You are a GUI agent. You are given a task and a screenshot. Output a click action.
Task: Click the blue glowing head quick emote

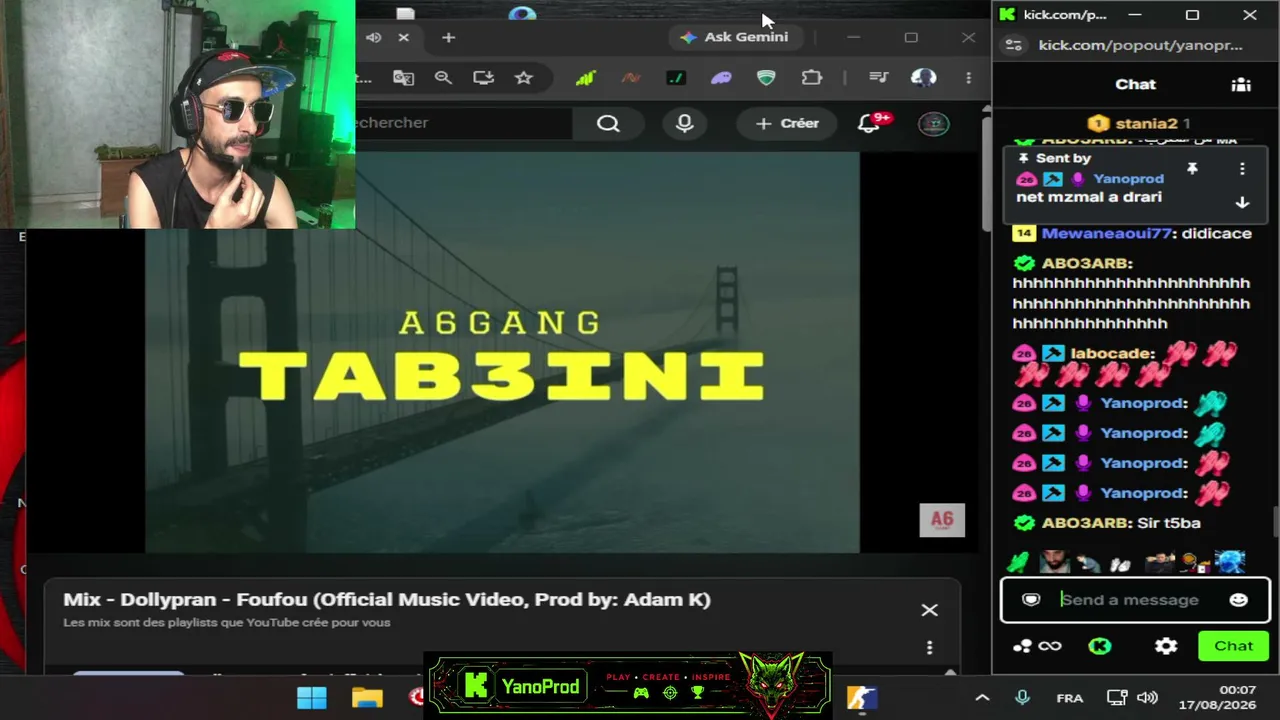click(1230, 562)
